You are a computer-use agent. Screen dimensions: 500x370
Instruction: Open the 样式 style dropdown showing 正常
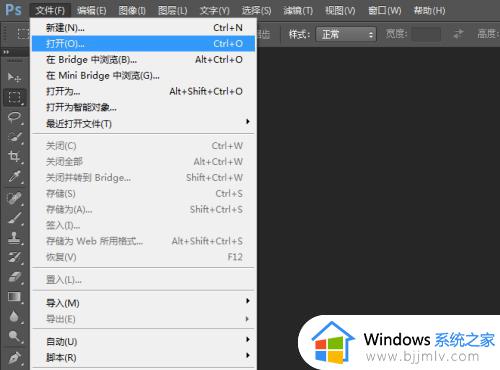click(346, 34)
